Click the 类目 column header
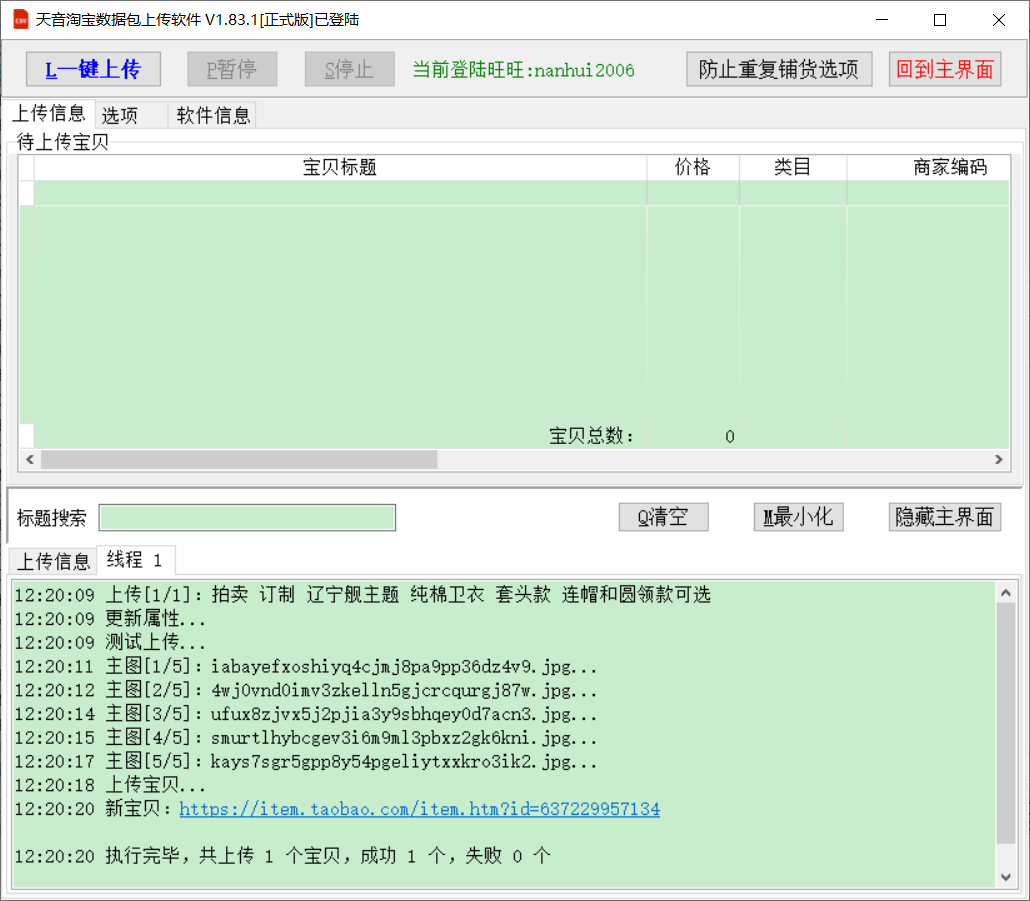1030x901 pixels. [792, 168]
